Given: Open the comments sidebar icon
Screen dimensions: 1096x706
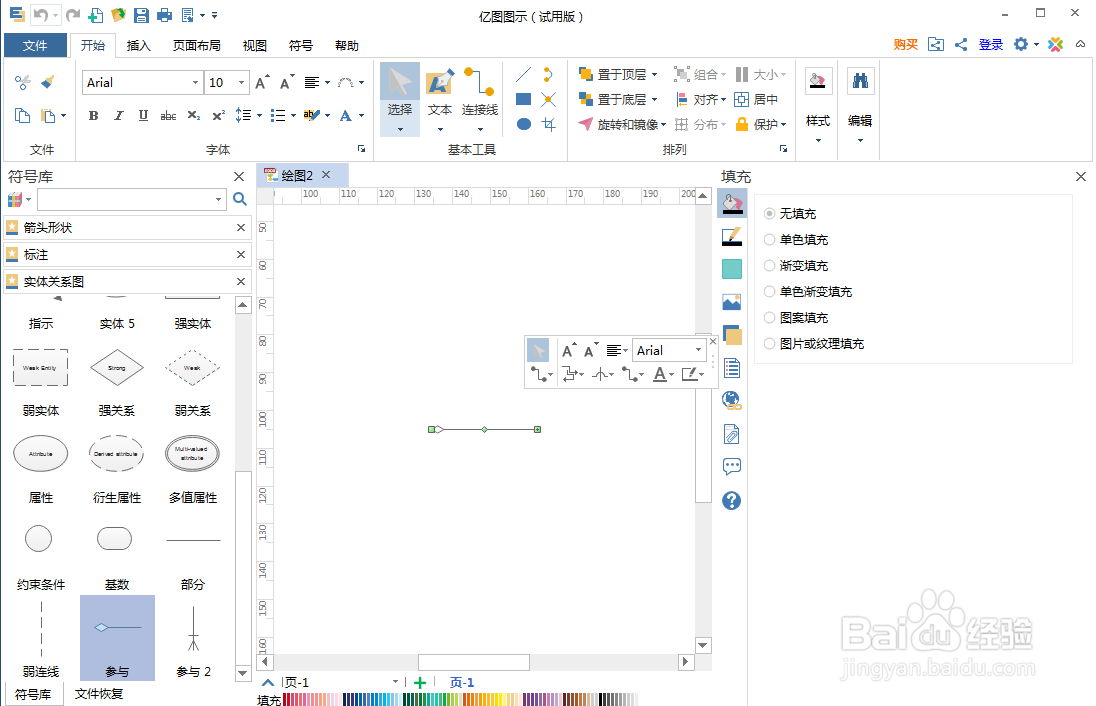Looking at the screenshot, I should 731,466.
